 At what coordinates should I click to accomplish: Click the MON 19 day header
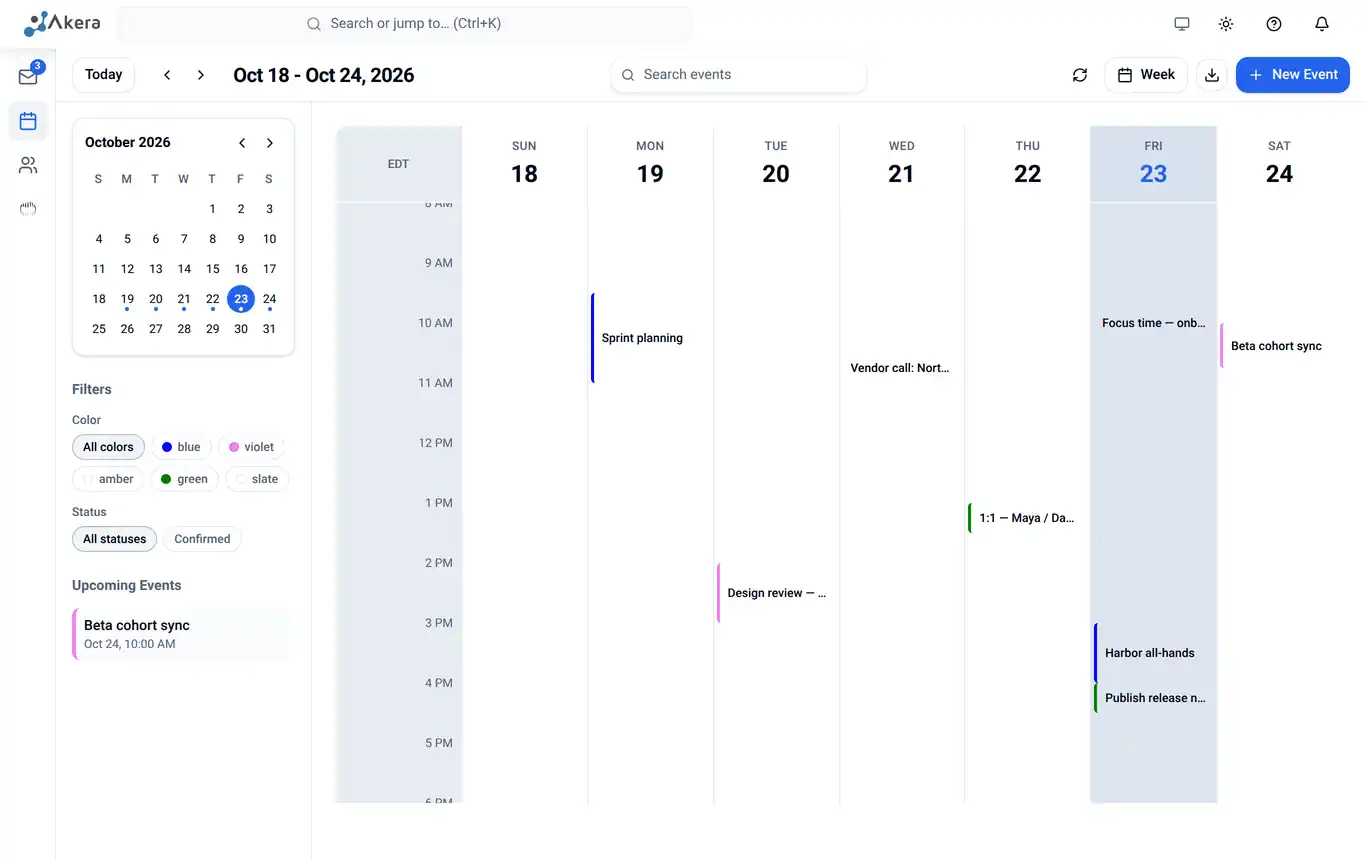[x=650, y=164]
